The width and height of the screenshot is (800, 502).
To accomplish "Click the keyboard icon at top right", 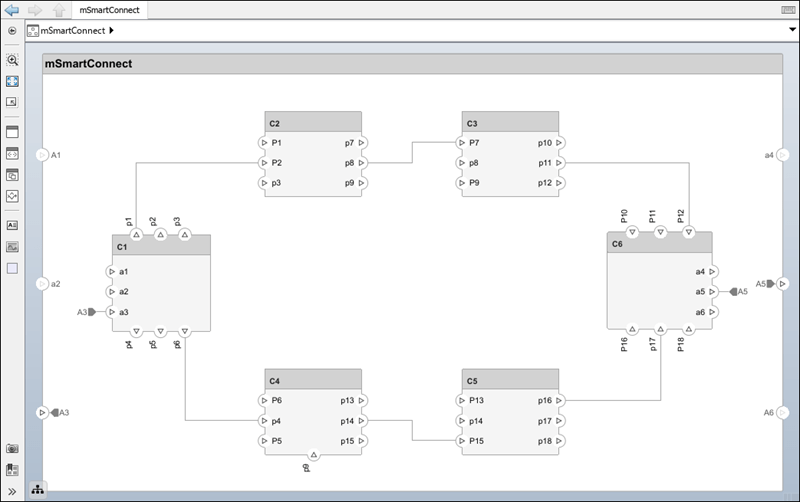I will (787, 10).
